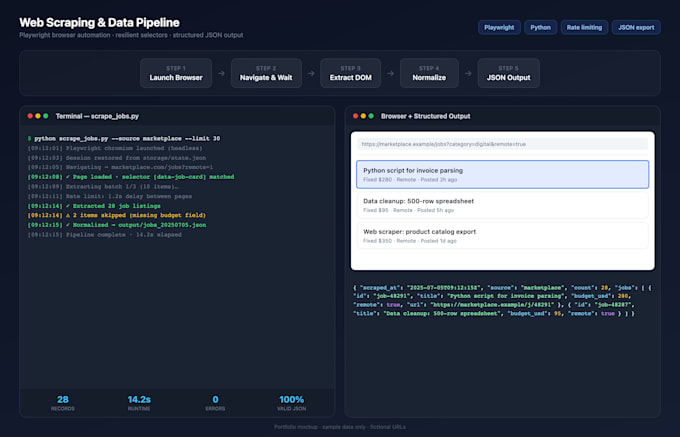The height and width of the screenshot is (437, 680).
Task: Select 'Extracted 28 job listings' log line
Action: click(94, 206)
